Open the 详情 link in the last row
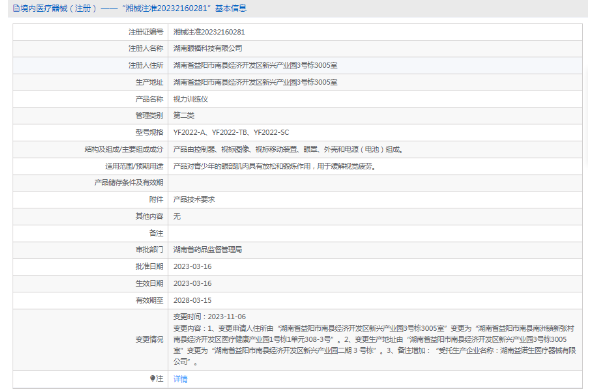The width and height of the screenshot is (593, 392). click(x=180, y=379)
